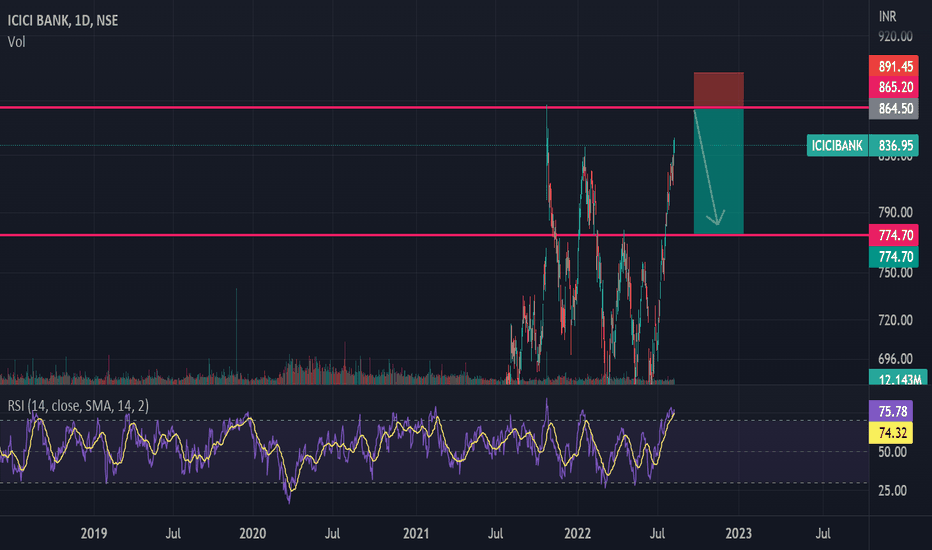Click the 2021 time axis label
Screen dimensions: 932x550
click(x=415, y=533)
